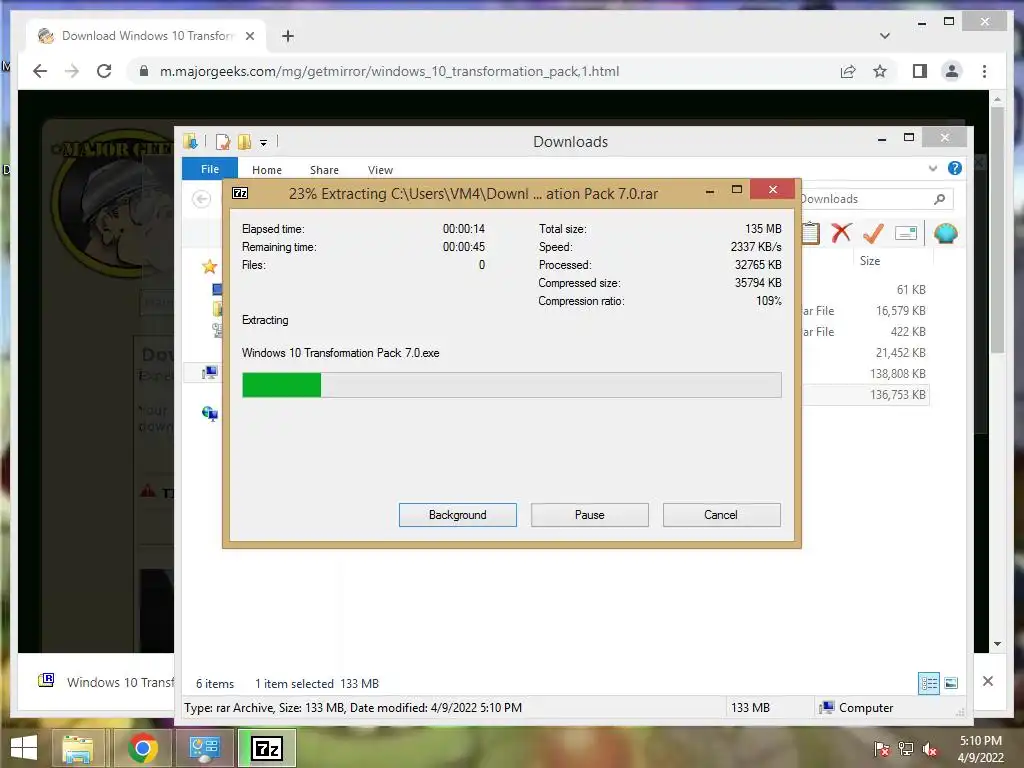Click the properties quick access icon
1024x768 pixels.
223,141
